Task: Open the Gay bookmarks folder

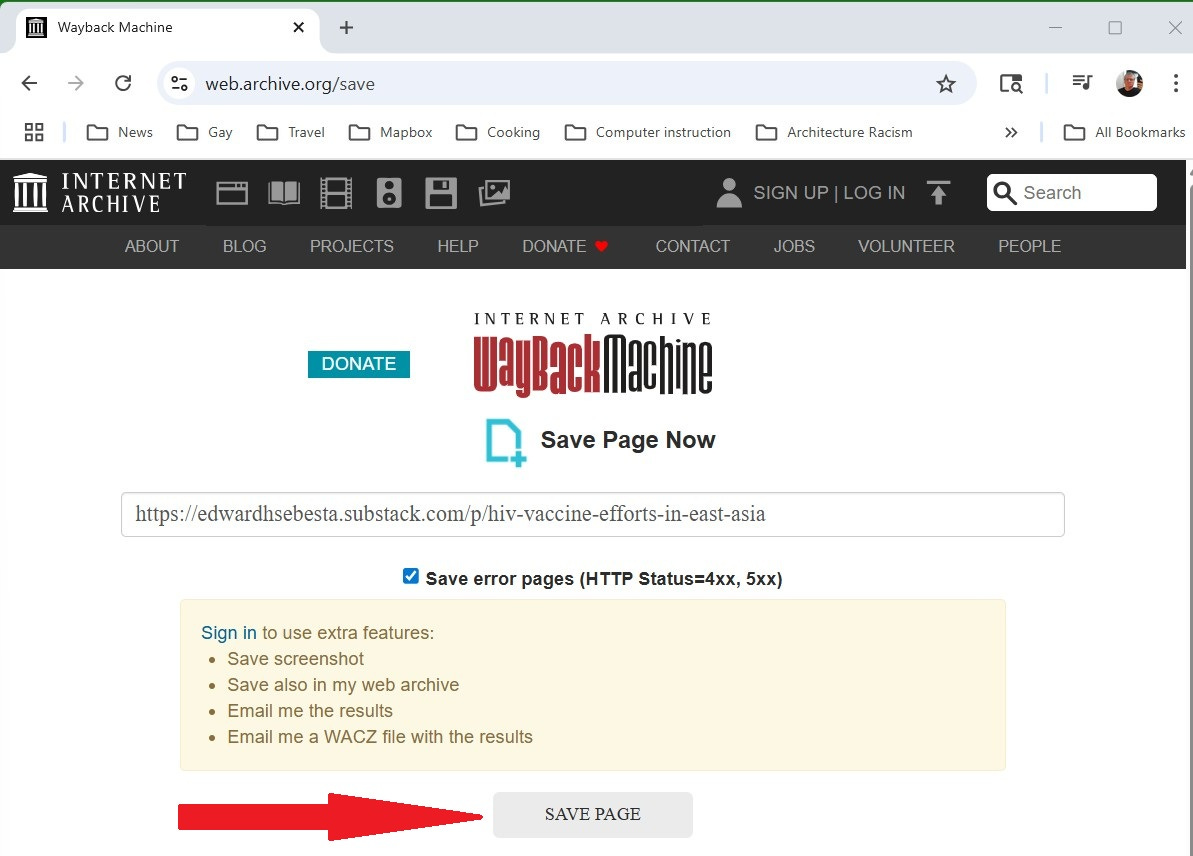Action: [204, 132]
